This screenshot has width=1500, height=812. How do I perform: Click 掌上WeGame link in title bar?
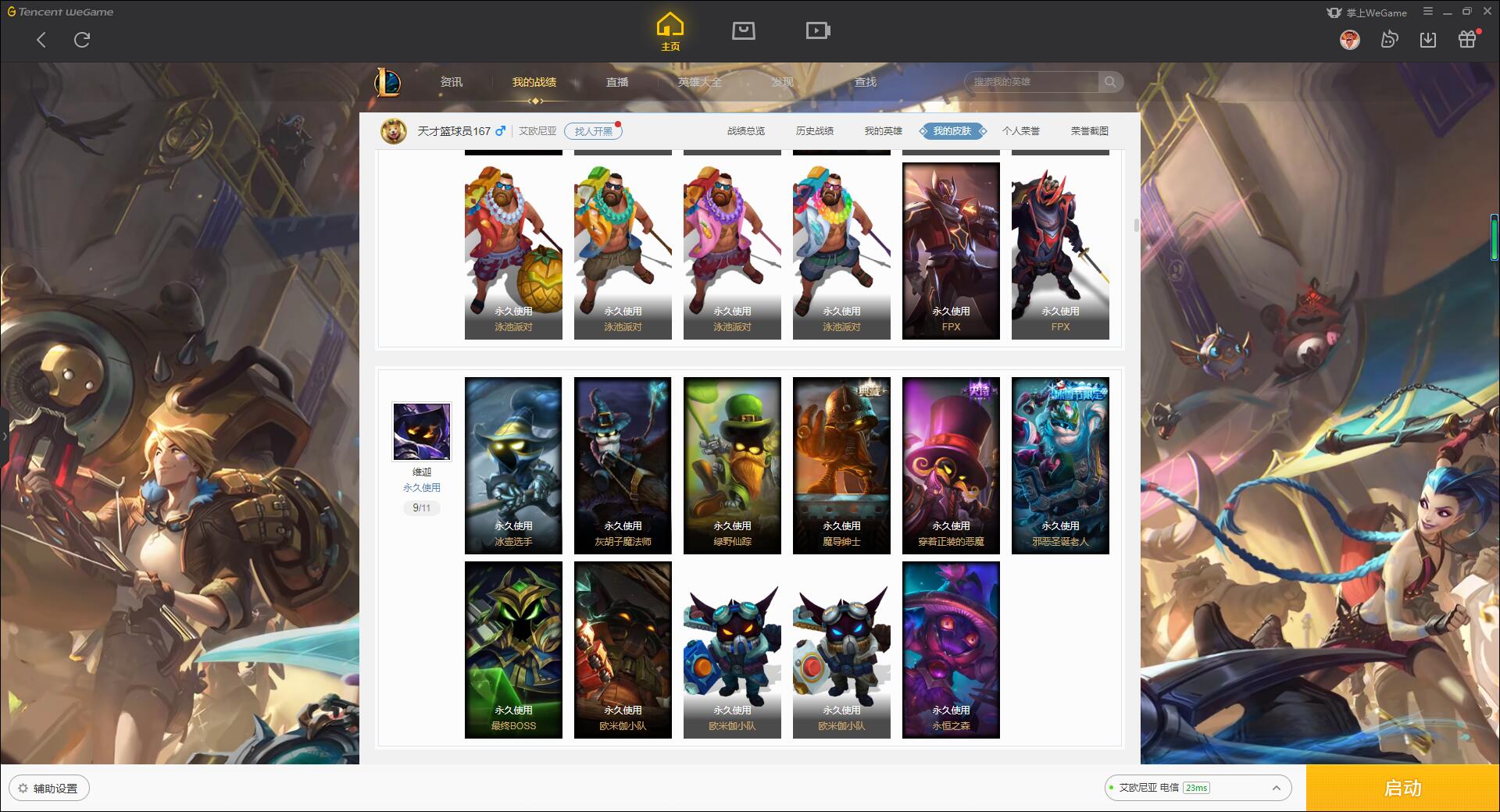point(1367,12)
